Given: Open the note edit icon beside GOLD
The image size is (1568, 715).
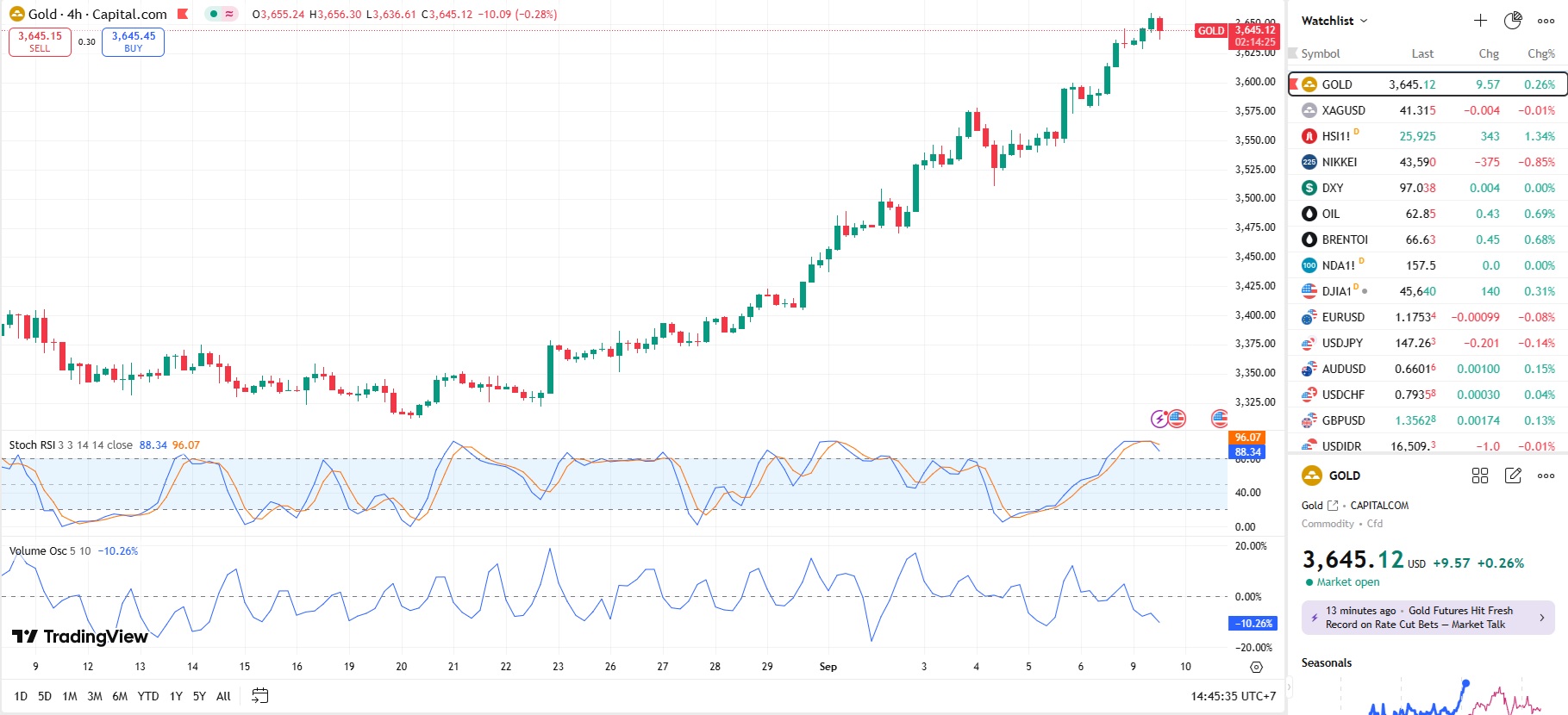Looking at the screenshot, I should click(1513, 476).
